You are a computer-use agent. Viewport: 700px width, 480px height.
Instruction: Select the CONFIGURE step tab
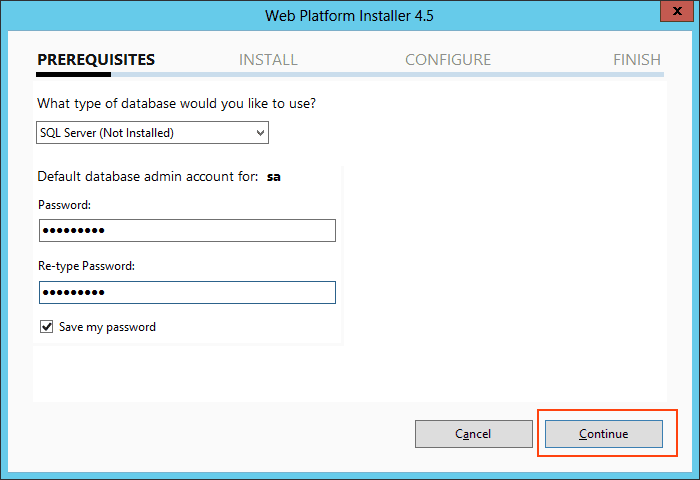[x=448, y=59]
